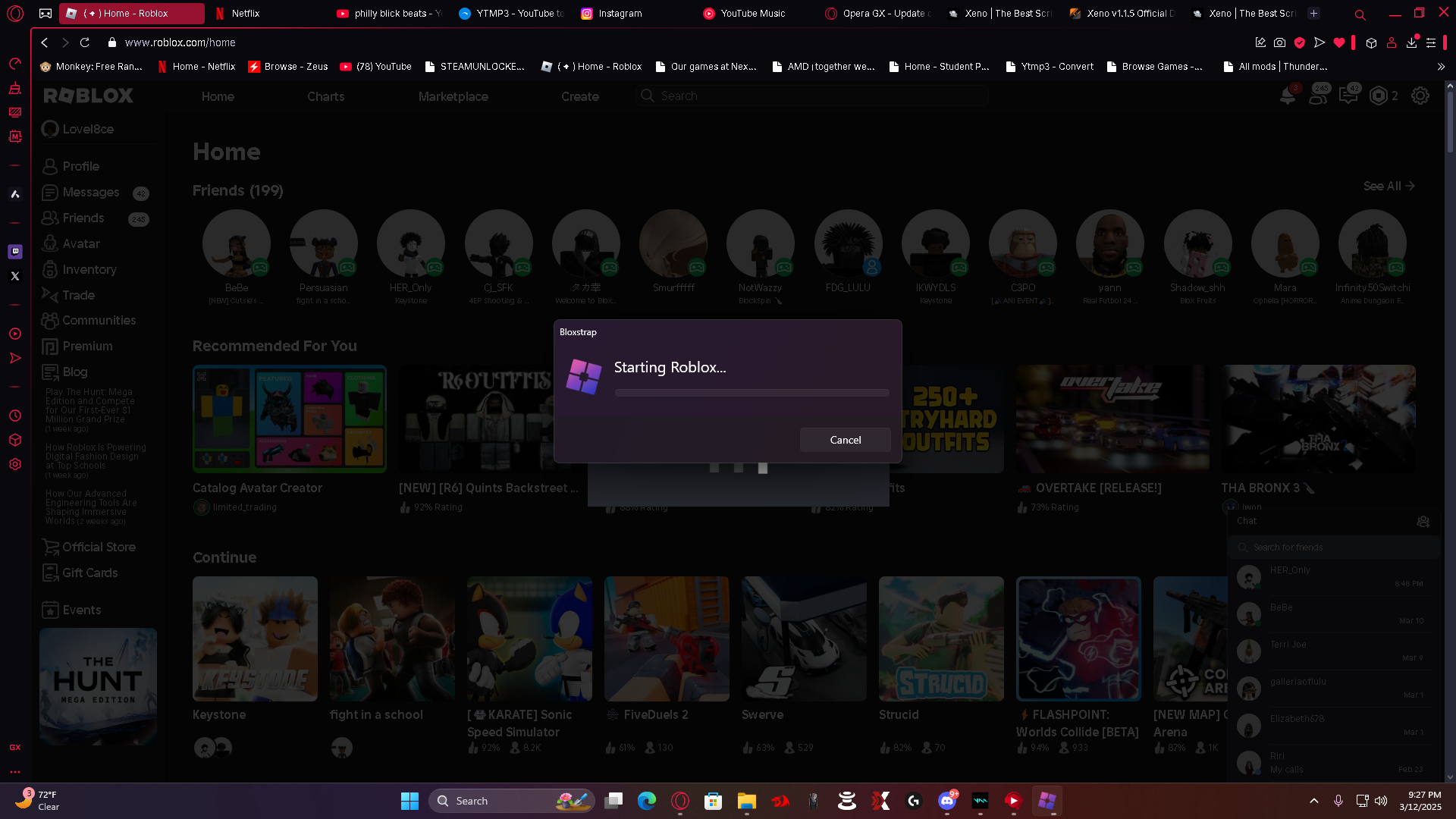This screenshot has width=1456, height=819.
Task: Open the taskbar clock and calendar
Action: [1420, 801]
